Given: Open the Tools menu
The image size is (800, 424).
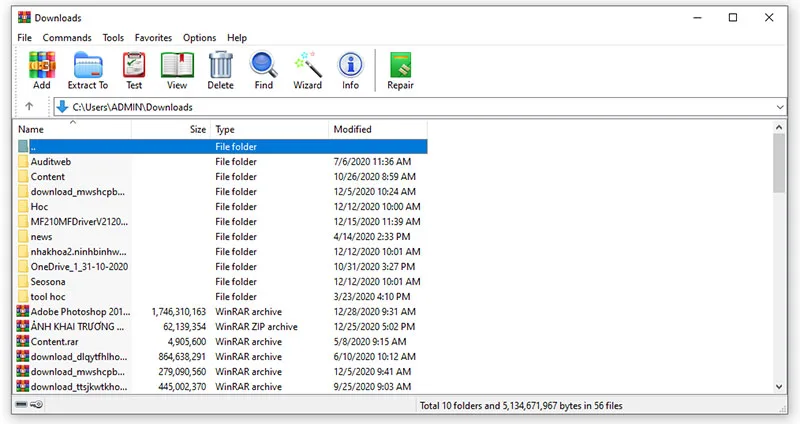Looking at the screenshot, I should coord(113,38).
